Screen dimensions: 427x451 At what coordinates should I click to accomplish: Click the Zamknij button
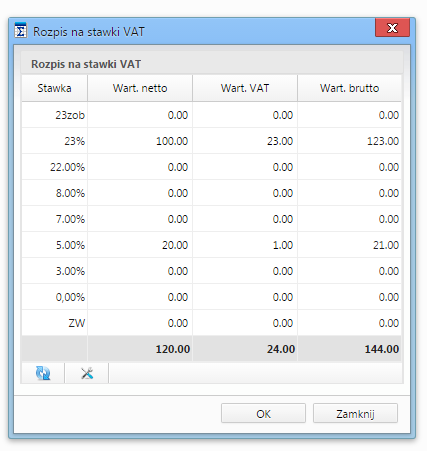355,413
